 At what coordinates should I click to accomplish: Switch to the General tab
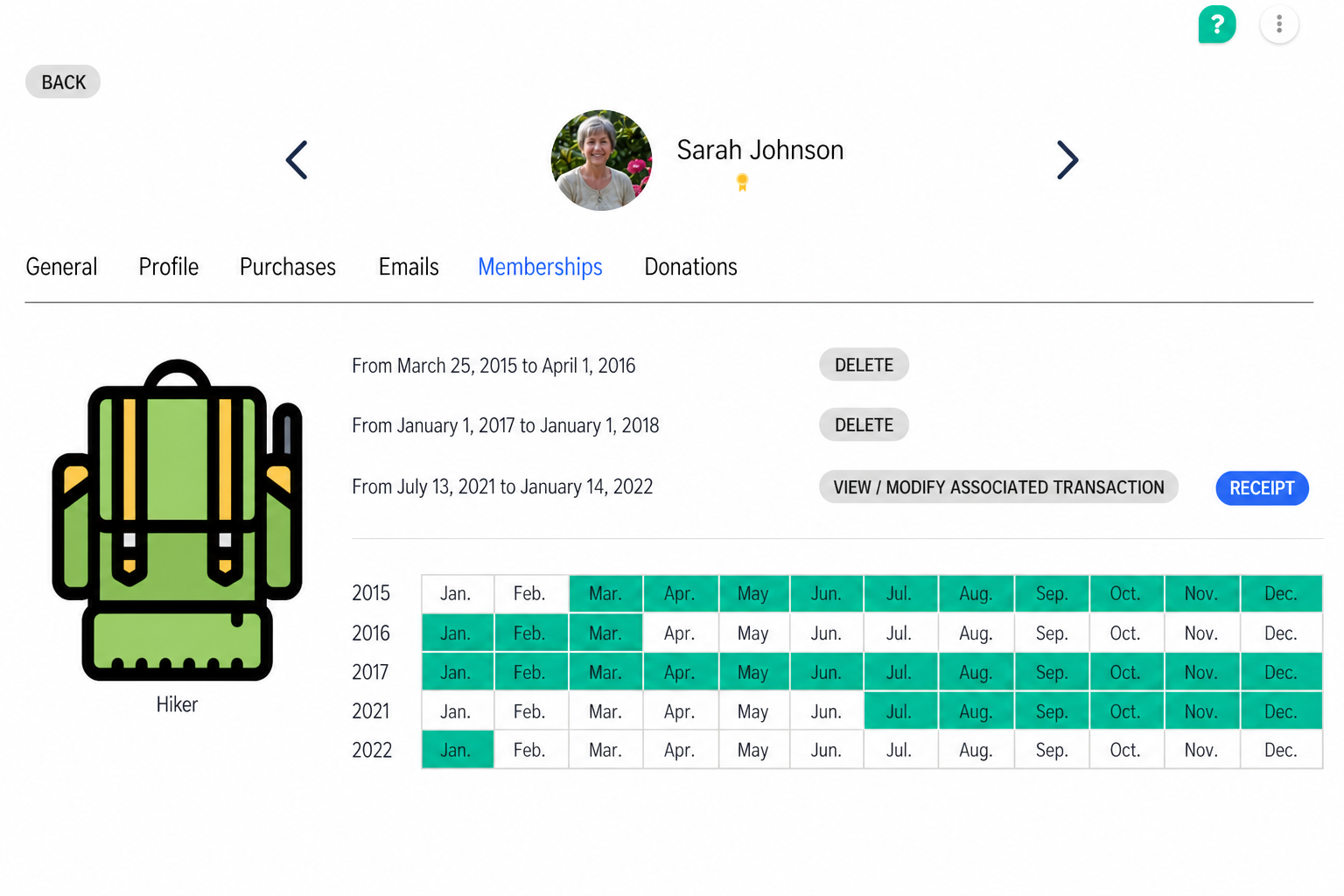coord(61,267)
